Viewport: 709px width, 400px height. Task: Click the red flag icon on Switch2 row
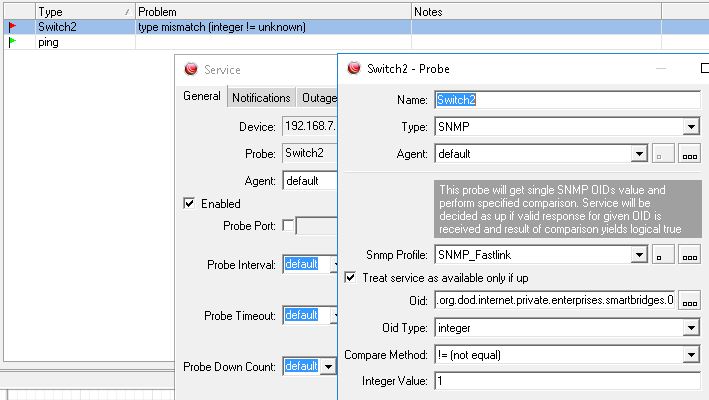(x=12, y=27)
